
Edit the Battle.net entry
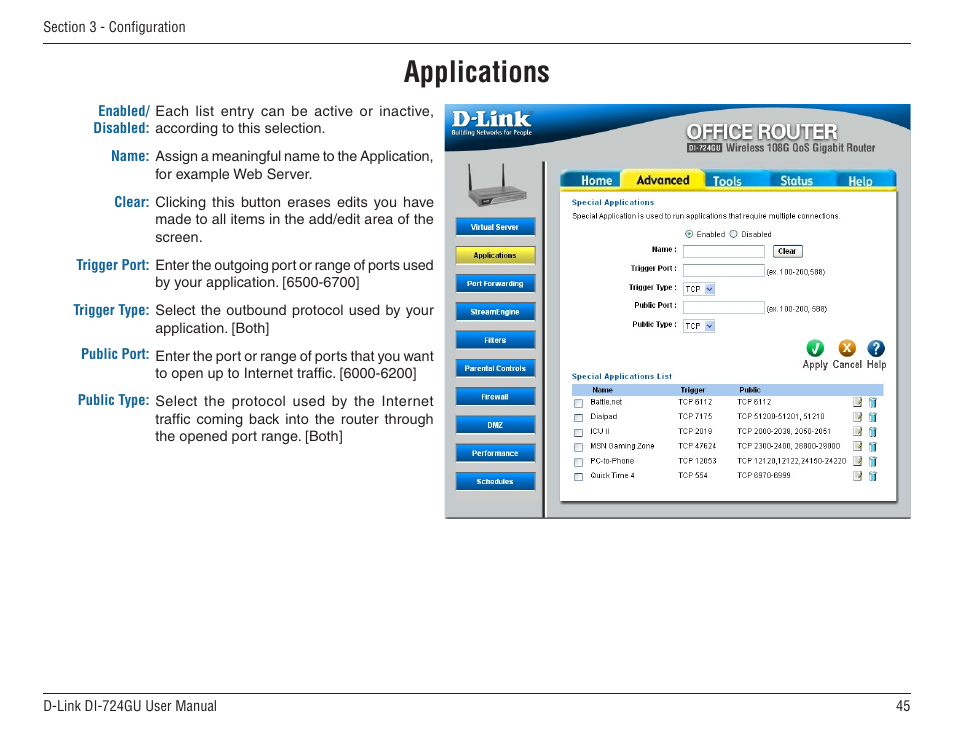click(x=857, y=402)
